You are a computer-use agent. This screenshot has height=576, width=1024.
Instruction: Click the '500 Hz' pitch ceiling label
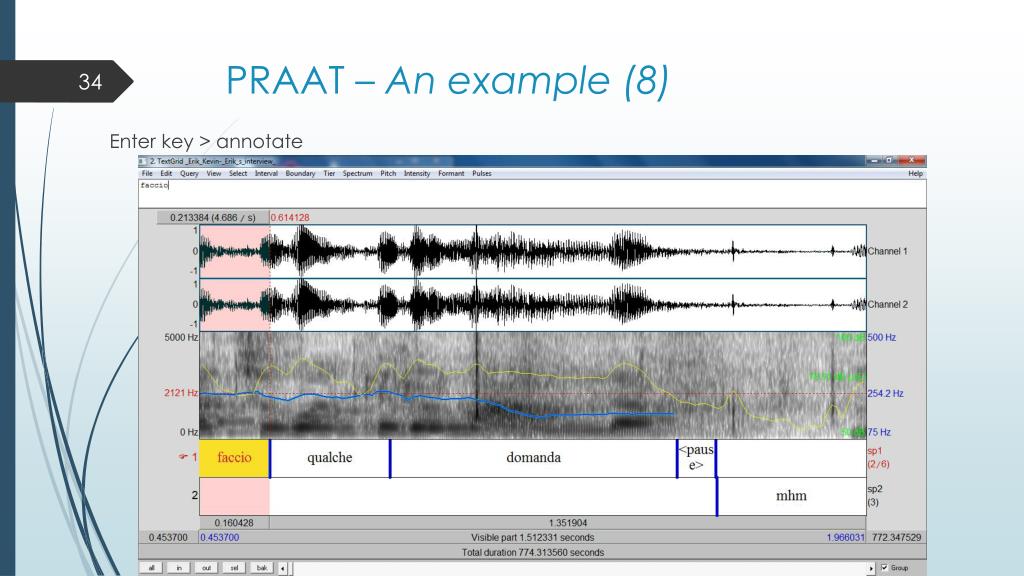pos(882,338)
